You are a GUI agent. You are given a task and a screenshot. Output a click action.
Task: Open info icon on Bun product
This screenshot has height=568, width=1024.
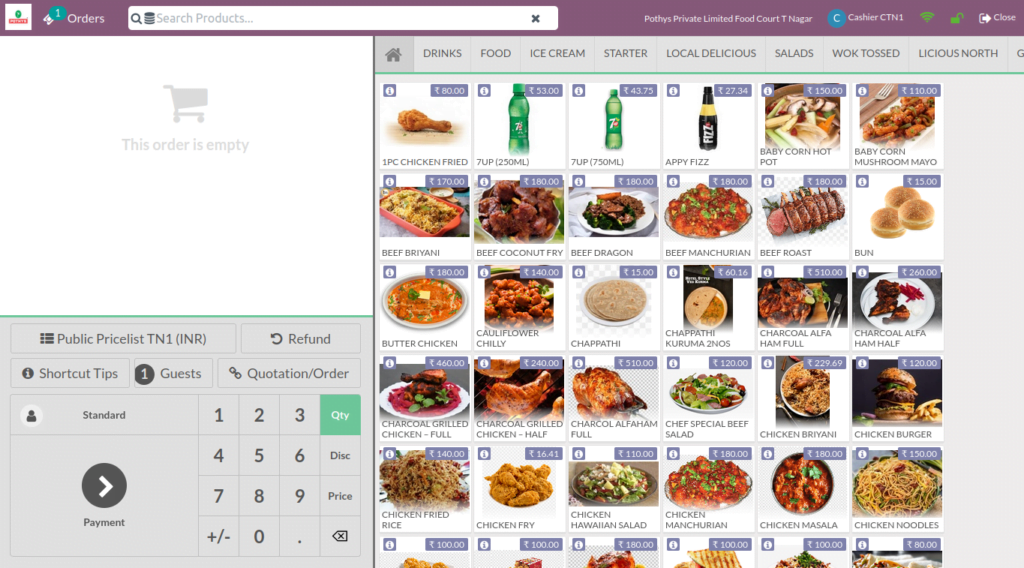[x=863, y=181]
